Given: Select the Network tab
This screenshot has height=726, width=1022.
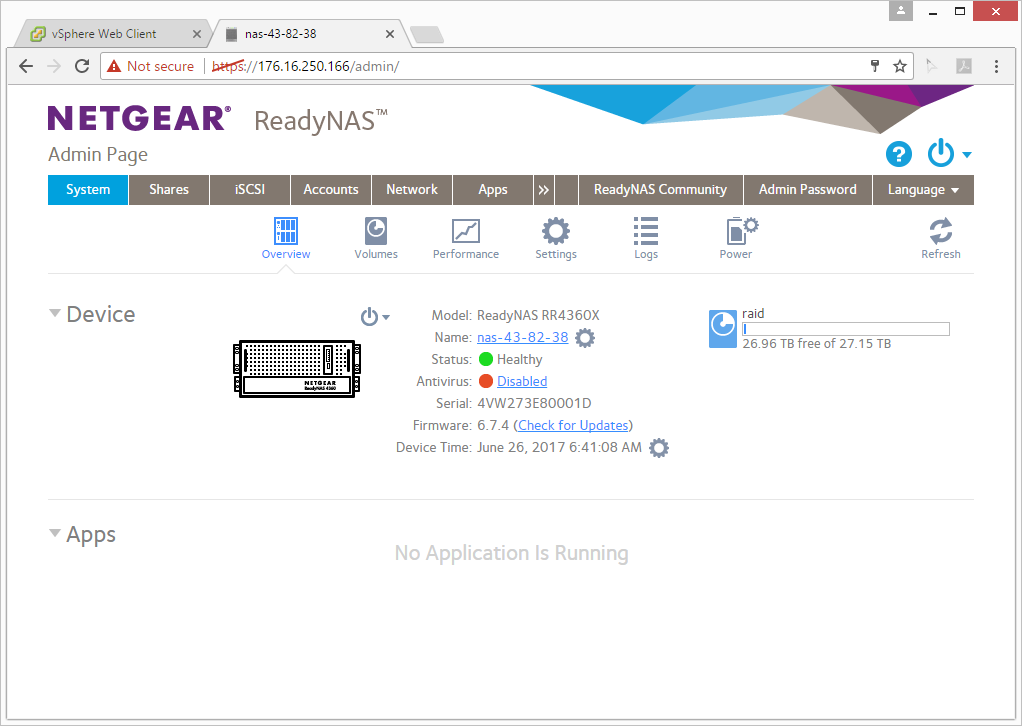Looking at the screenshot, I should [412, 190].
